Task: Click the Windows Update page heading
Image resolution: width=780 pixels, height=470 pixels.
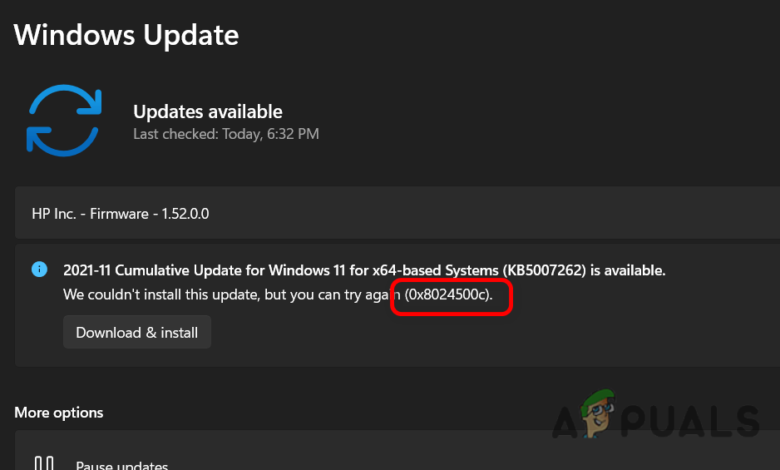Action: [126, 35]
